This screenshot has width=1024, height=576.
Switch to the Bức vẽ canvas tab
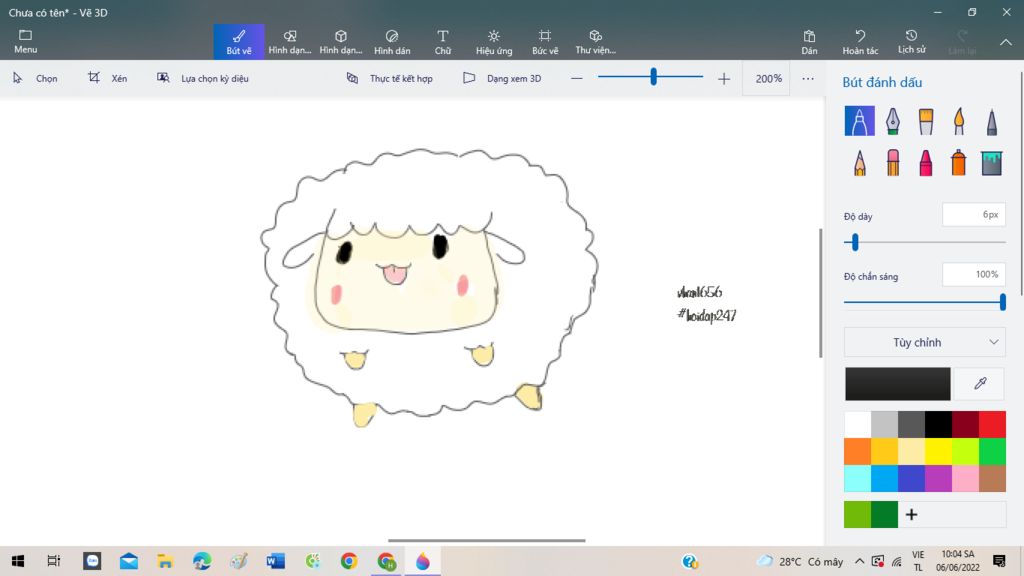click(x=545, y=42)
